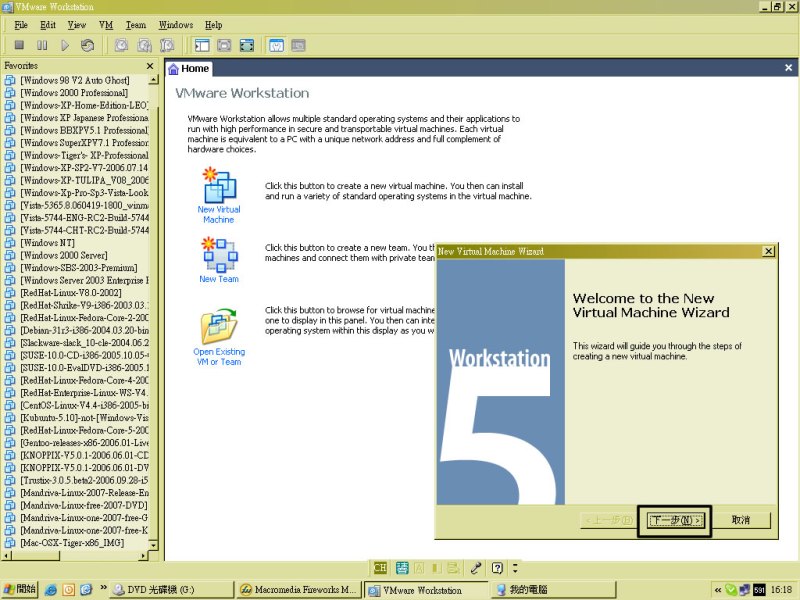
Task: Select [CentOS-Linux-V4.4 favorite
Action: click(85, 406)
